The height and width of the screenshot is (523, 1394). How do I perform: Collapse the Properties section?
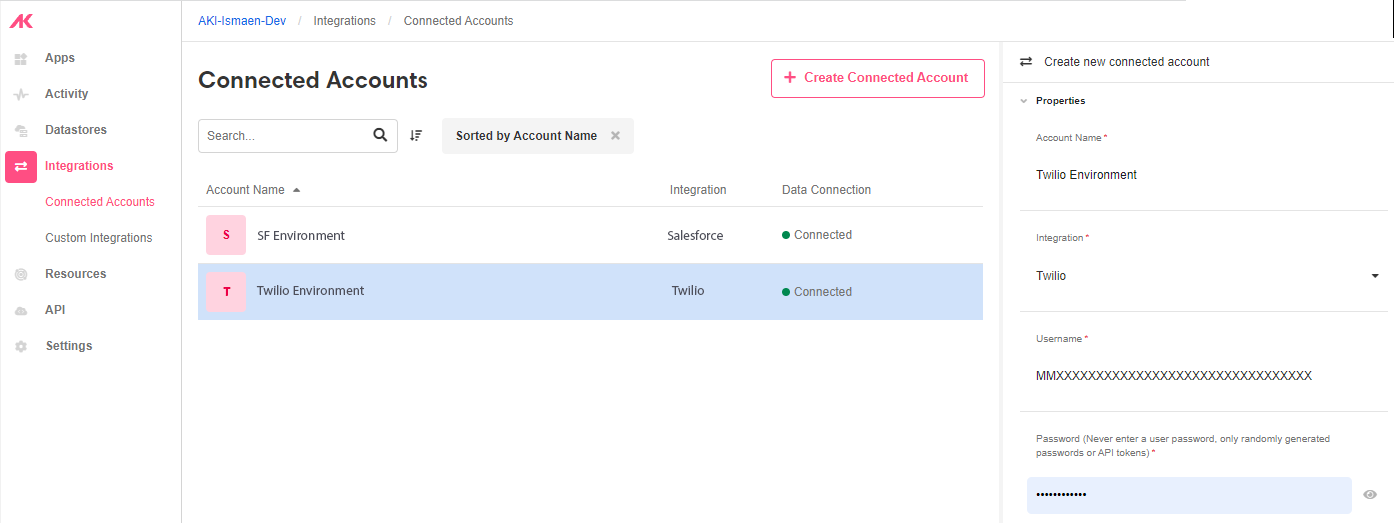pyautogui.click(x=1023, y=101)
